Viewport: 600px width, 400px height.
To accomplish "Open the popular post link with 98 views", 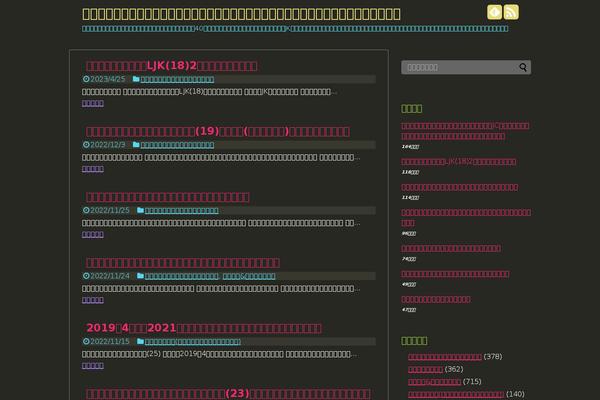I will (x=466, y=217).
